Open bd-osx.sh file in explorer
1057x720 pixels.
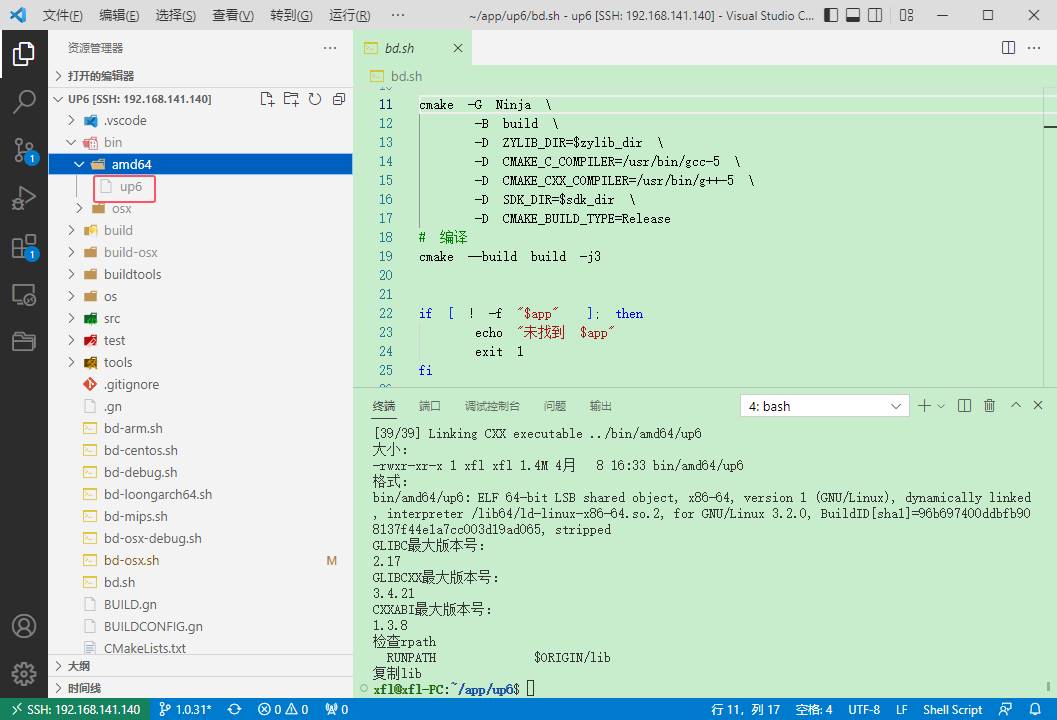pyautogui.click(x=131, y=560)
